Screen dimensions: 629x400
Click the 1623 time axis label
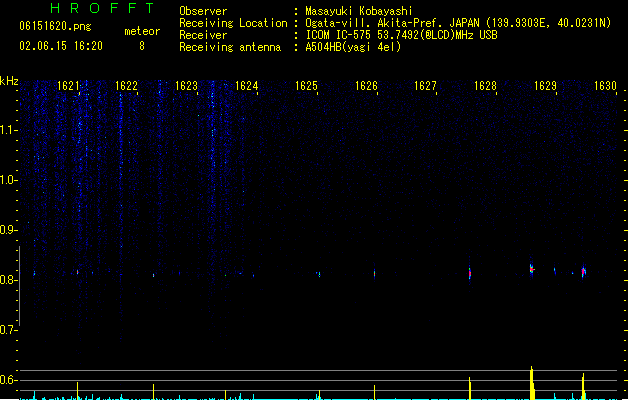click(187, 86)
